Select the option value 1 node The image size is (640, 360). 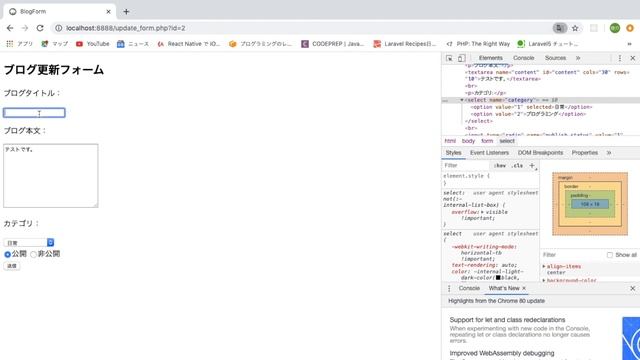pyautogui.click(x=531, y=107)
